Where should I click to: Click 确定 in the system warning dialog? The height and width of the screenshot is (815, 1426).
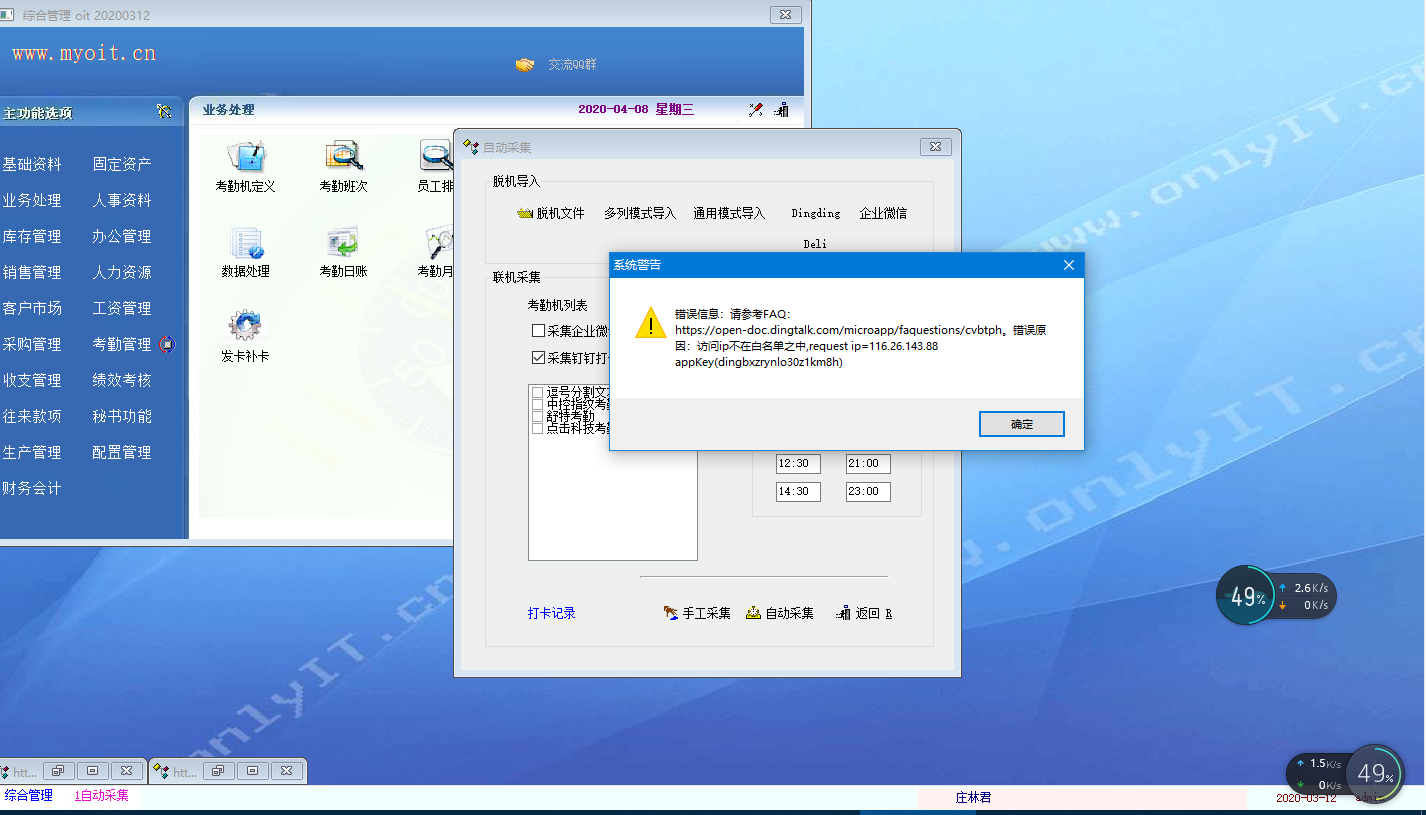point(1021,424)
